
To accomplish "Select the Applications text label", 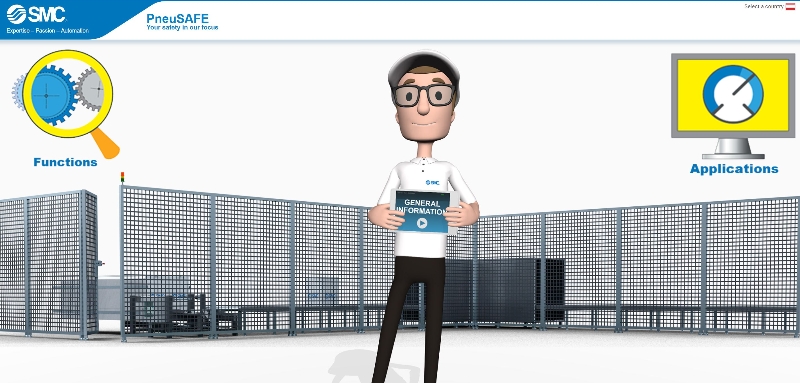I will pyautogui.click(x=734, y=169).
